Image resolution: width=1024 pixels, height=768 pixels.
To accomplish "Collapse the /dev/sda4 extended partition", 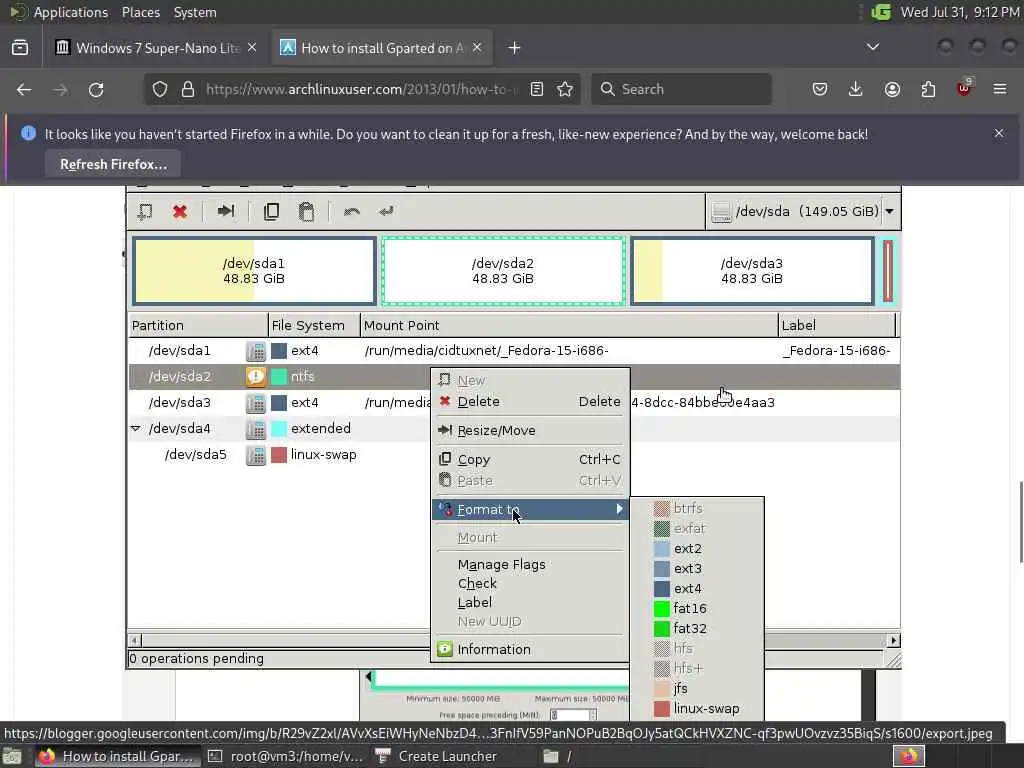I will 136,428.
